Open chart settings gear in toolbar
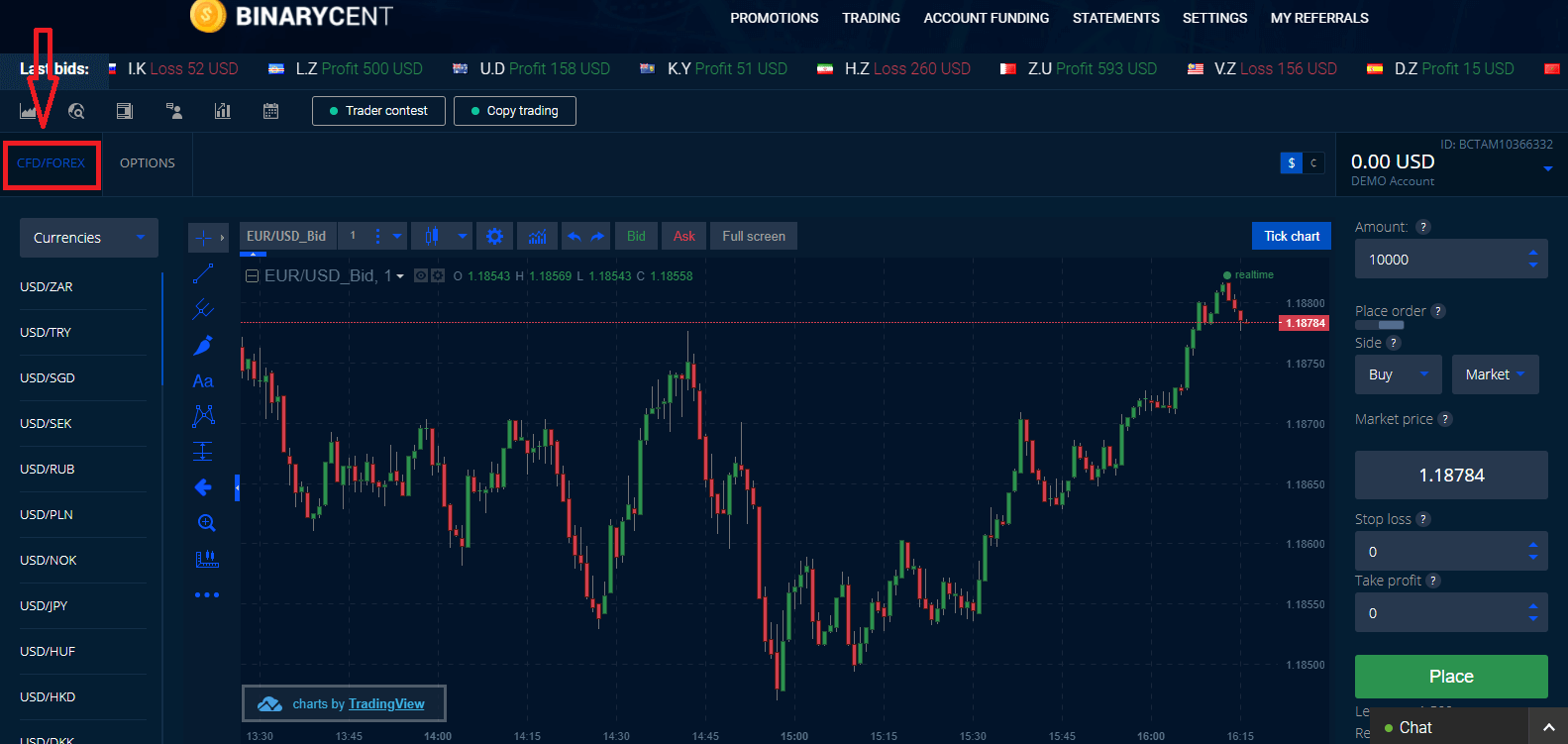Viewport: 1568px width, 744px height. pyautogui.click(x=495, y=236)
